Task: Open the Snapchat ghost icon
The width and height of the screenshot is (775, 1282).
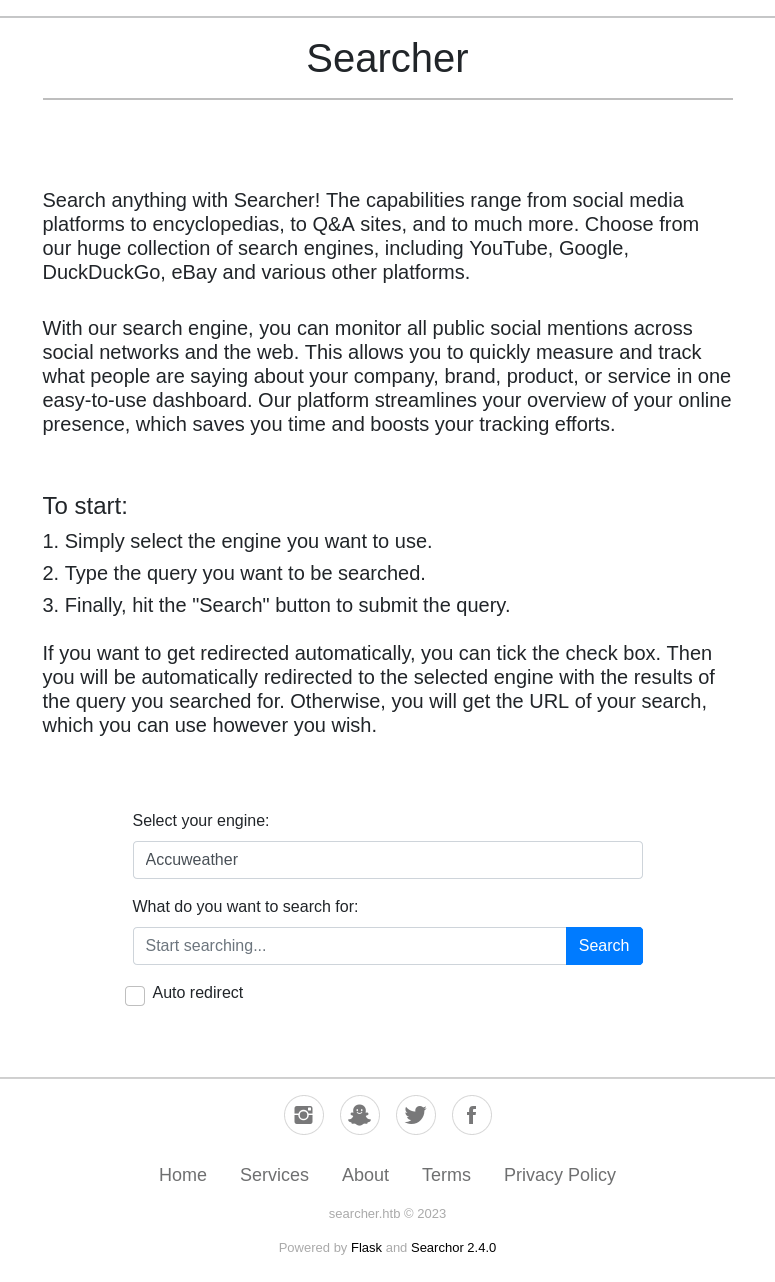Action: [x=360, y=1115]
